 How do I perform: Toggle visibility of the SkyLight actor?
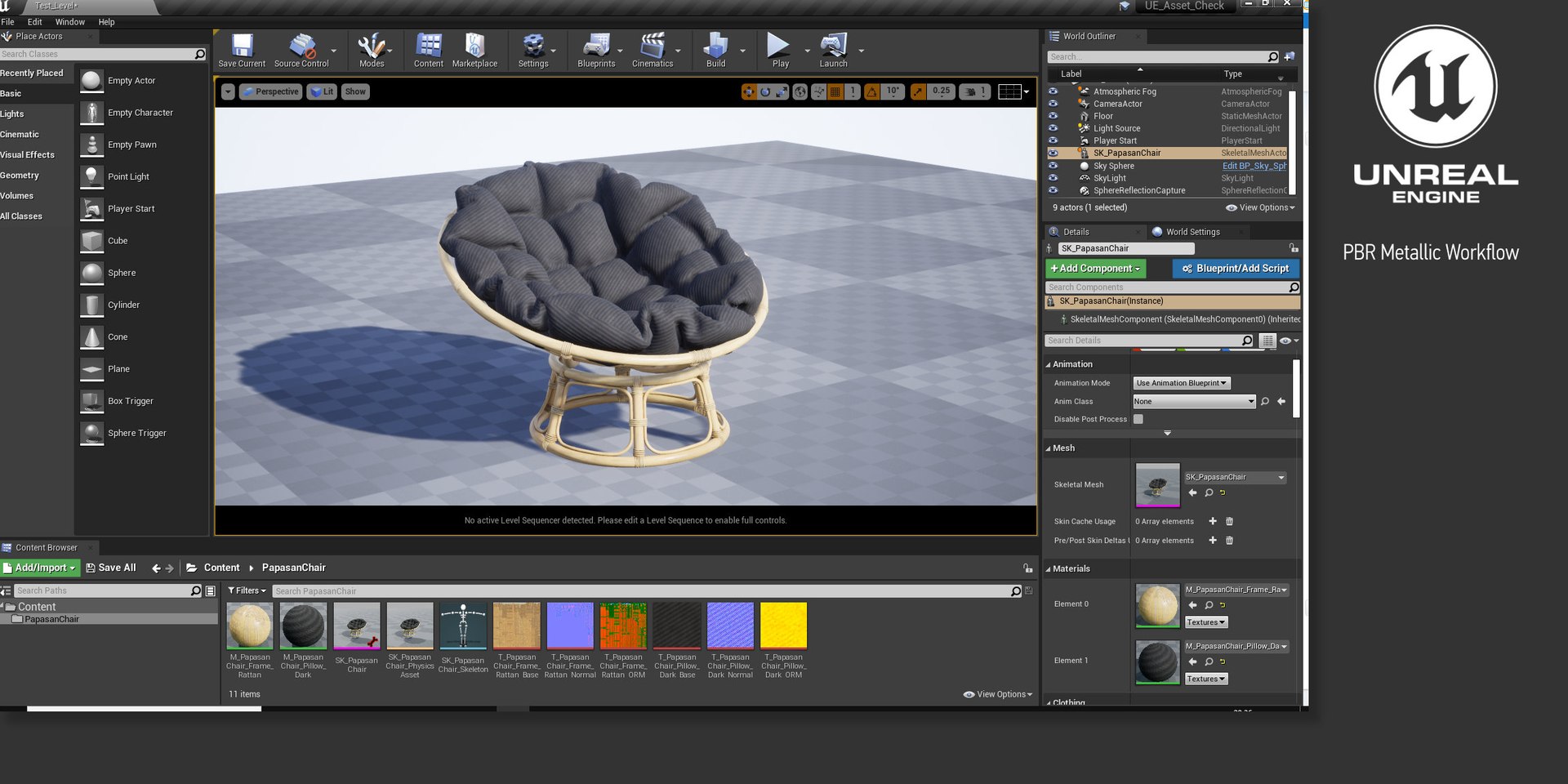[1053, 178]
